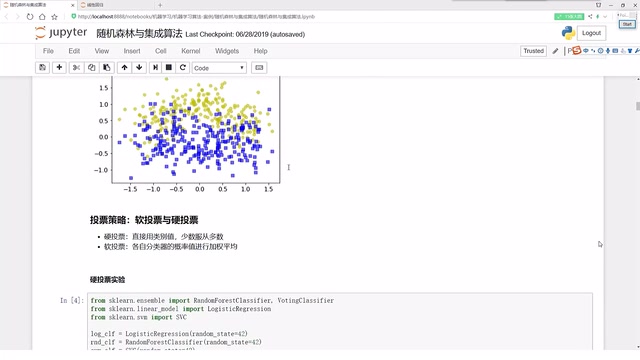Click the Last Checkpoint autosaved text
The width and height of the screenshot is (640, 360).
pos(245,34)
